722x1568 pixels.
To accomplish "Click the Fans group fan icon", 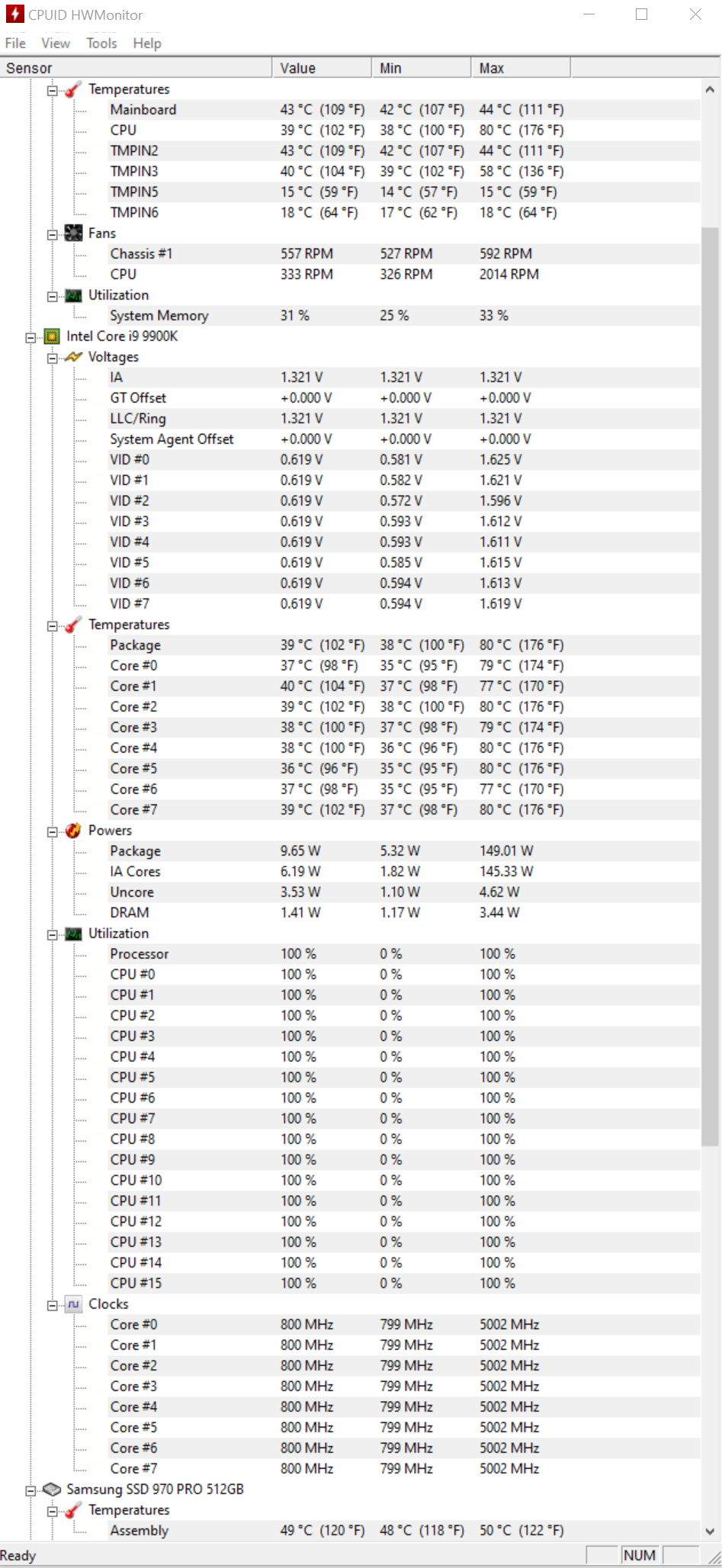I will click(x=74, y=233).
